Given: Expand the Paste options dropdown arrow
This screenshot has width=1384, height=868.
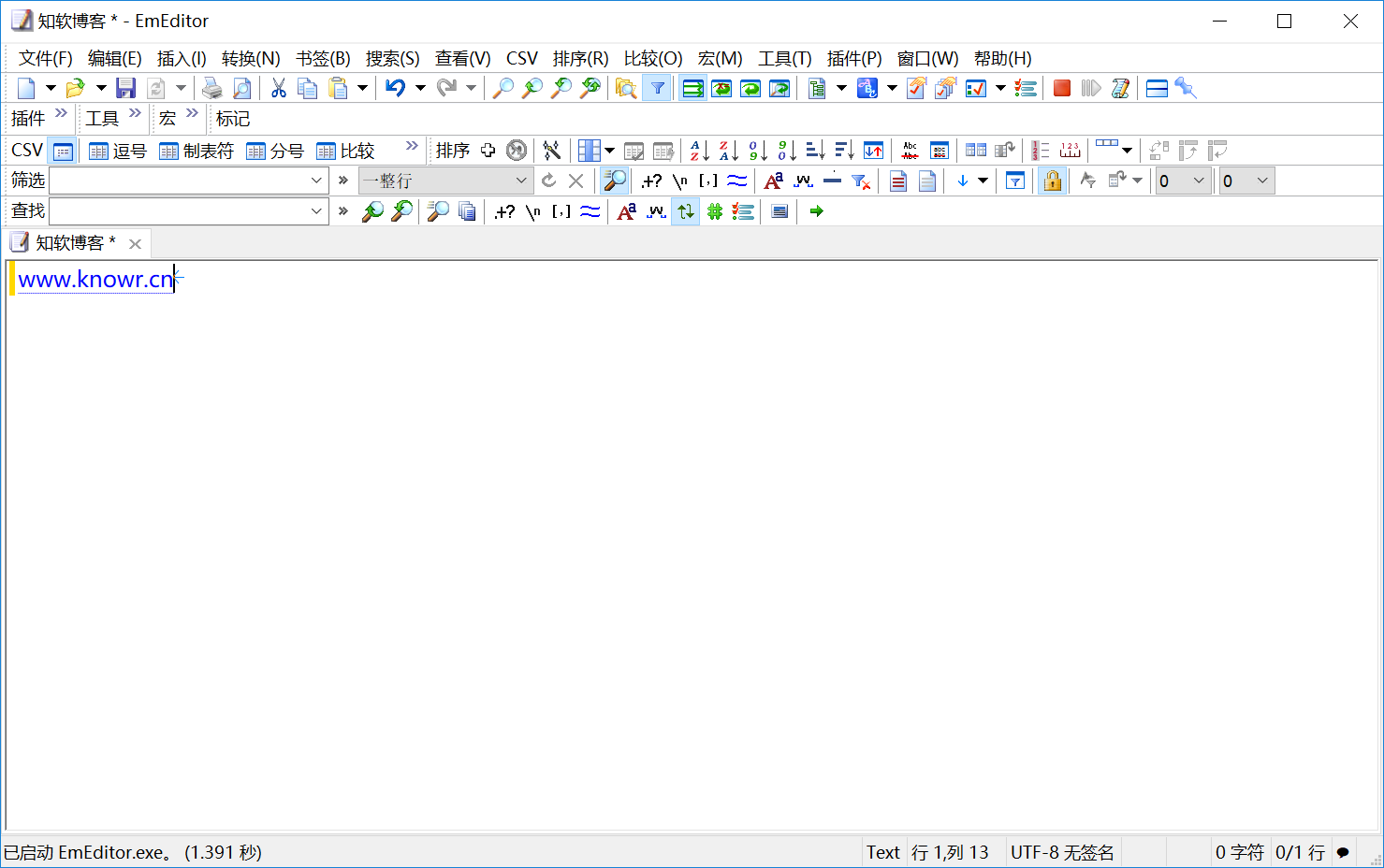Looking at the screenshot, I should 362,88.
